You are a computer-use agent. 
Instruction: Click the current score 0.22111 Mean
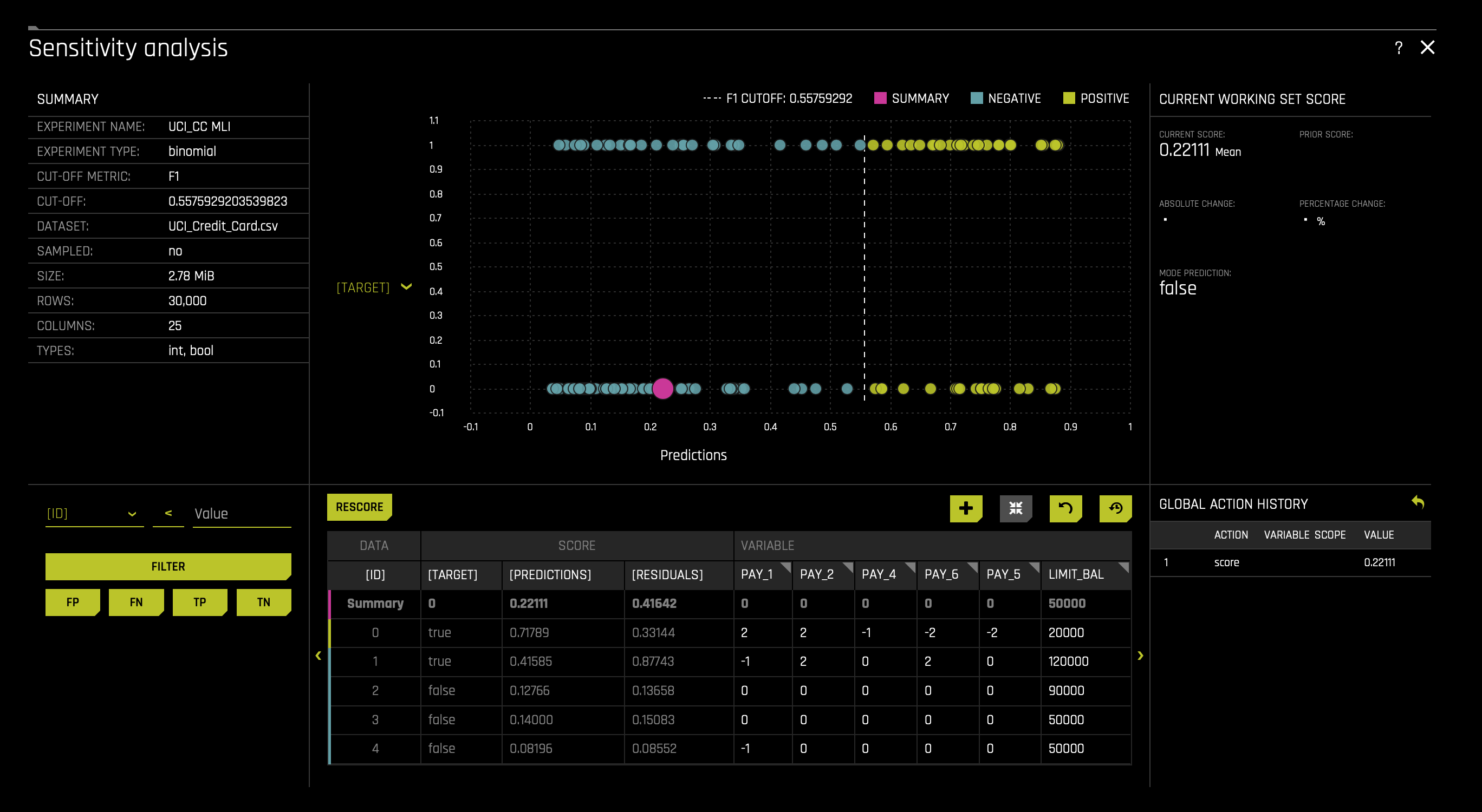click(1200, 150)
